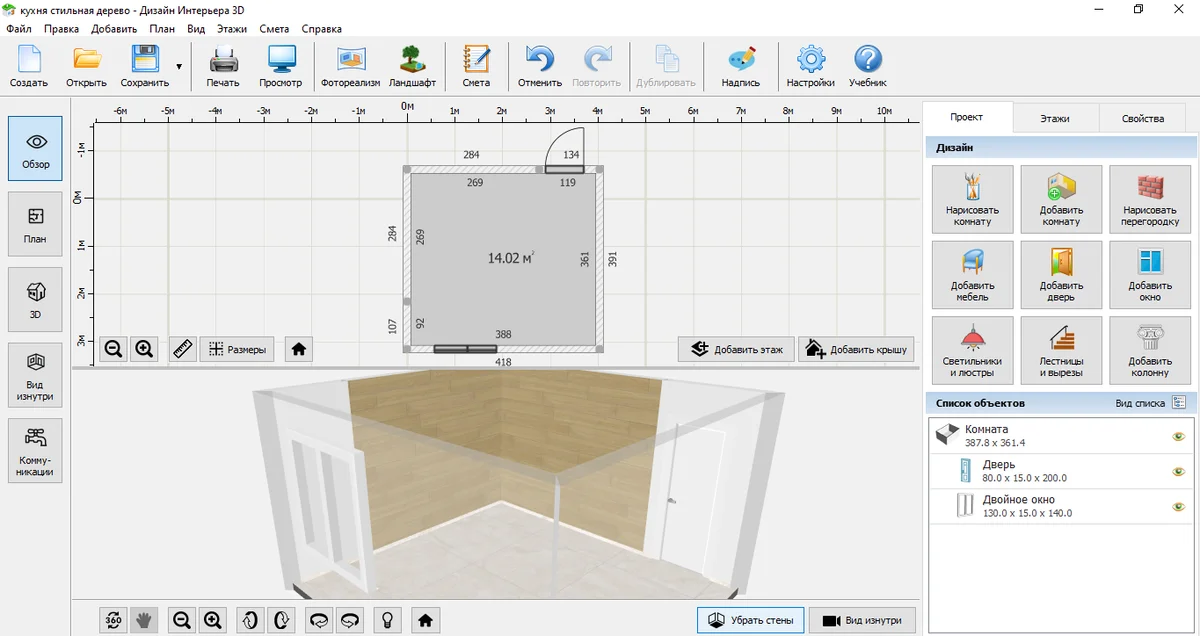Image resolution: width=1200 pixels, height=636 pixels.
Task: Hide the Room object visibility
Action: [1178, 437]
